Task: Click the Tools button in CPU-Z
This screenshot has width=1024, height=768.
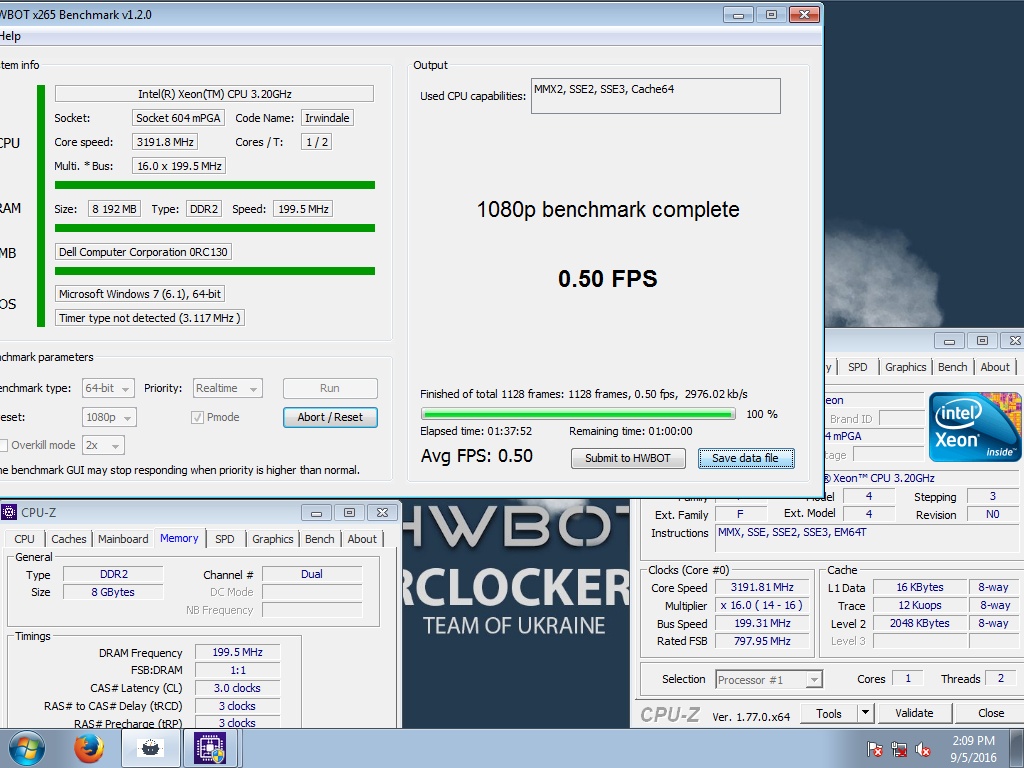Action: [x=828, y=713]
